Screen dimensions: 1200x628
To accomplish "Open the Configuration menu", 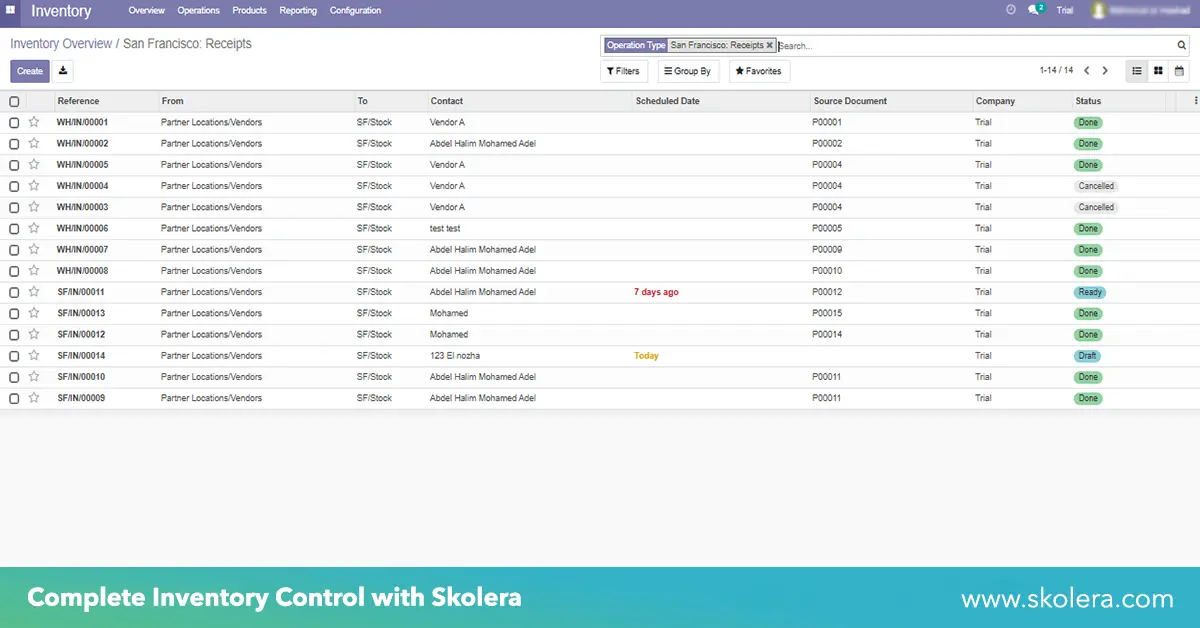I will coord(355,10).
